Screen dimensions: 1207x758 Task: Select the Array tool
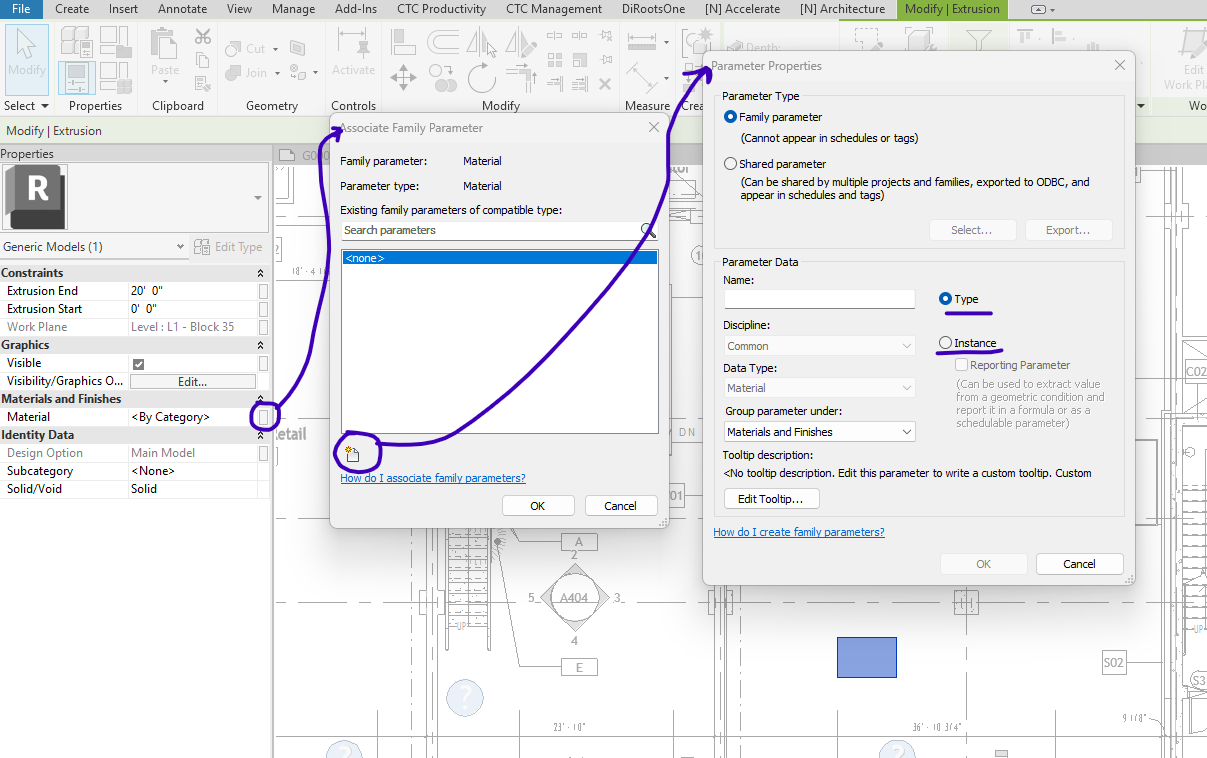click(x=555, y=60)
